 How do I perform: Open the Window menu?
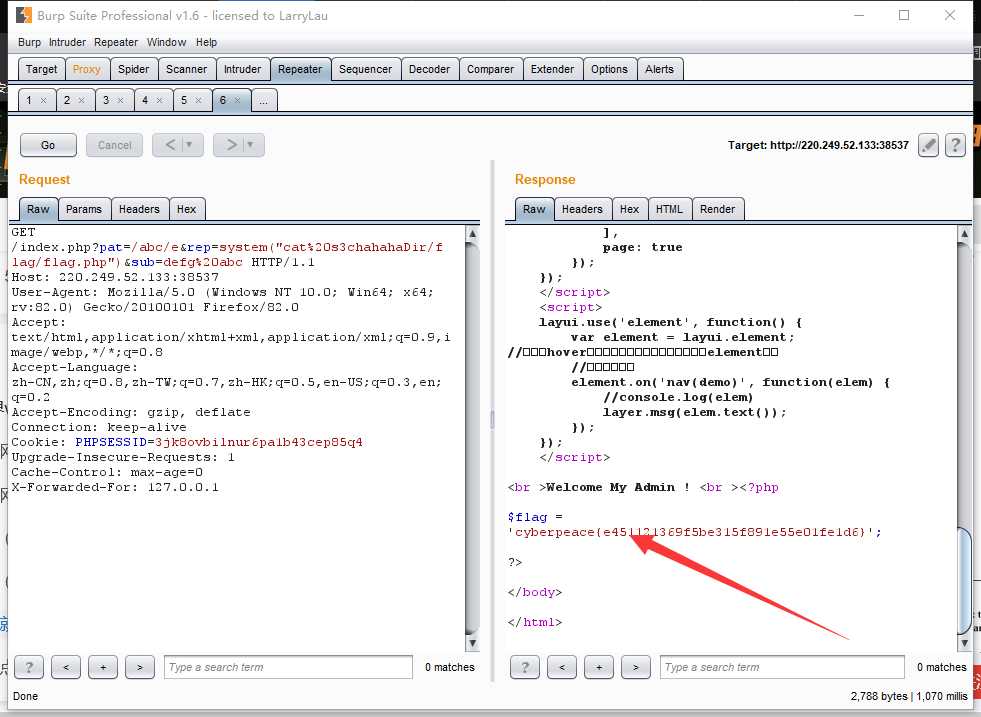[x=166, y=42]
